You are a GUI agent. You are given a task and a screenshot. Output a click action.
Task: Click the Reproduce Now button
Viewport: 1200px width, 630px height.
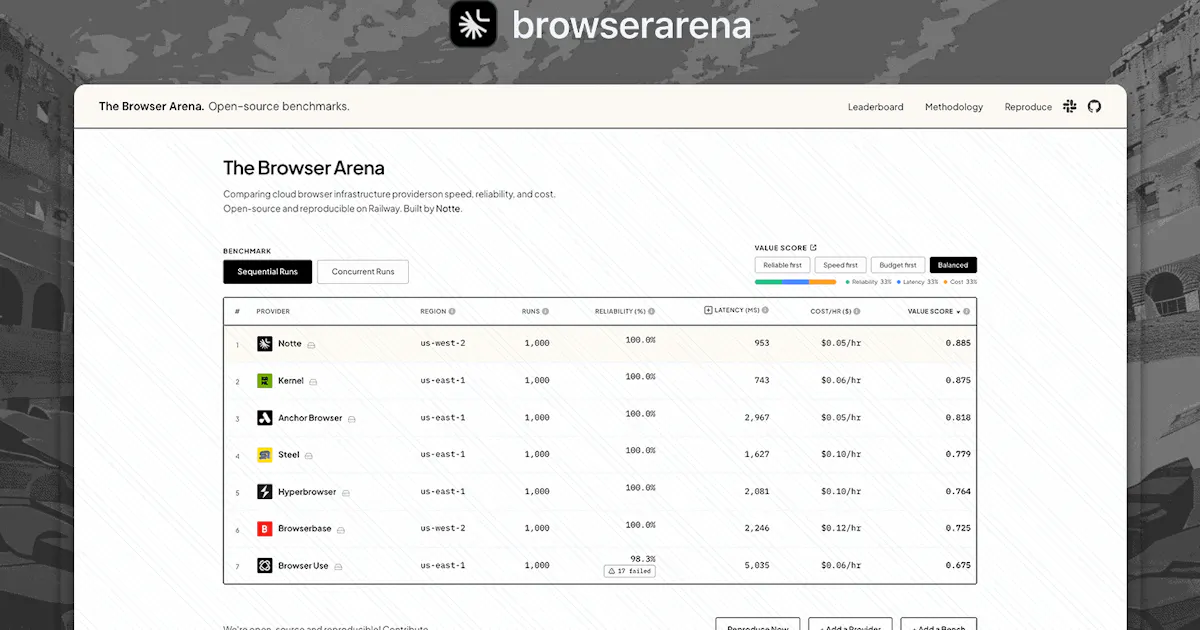758,626
